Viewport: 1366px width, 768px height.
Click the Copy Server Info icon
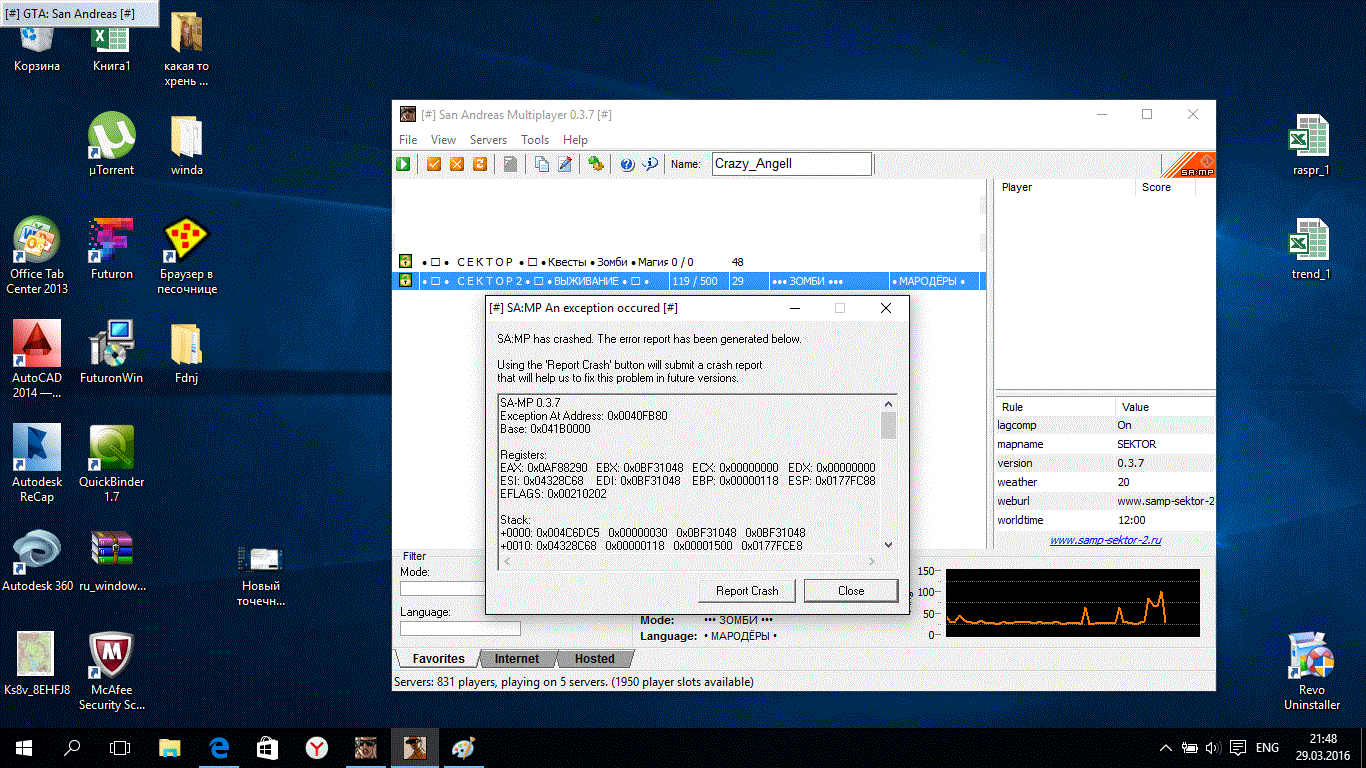coord(542,164)
